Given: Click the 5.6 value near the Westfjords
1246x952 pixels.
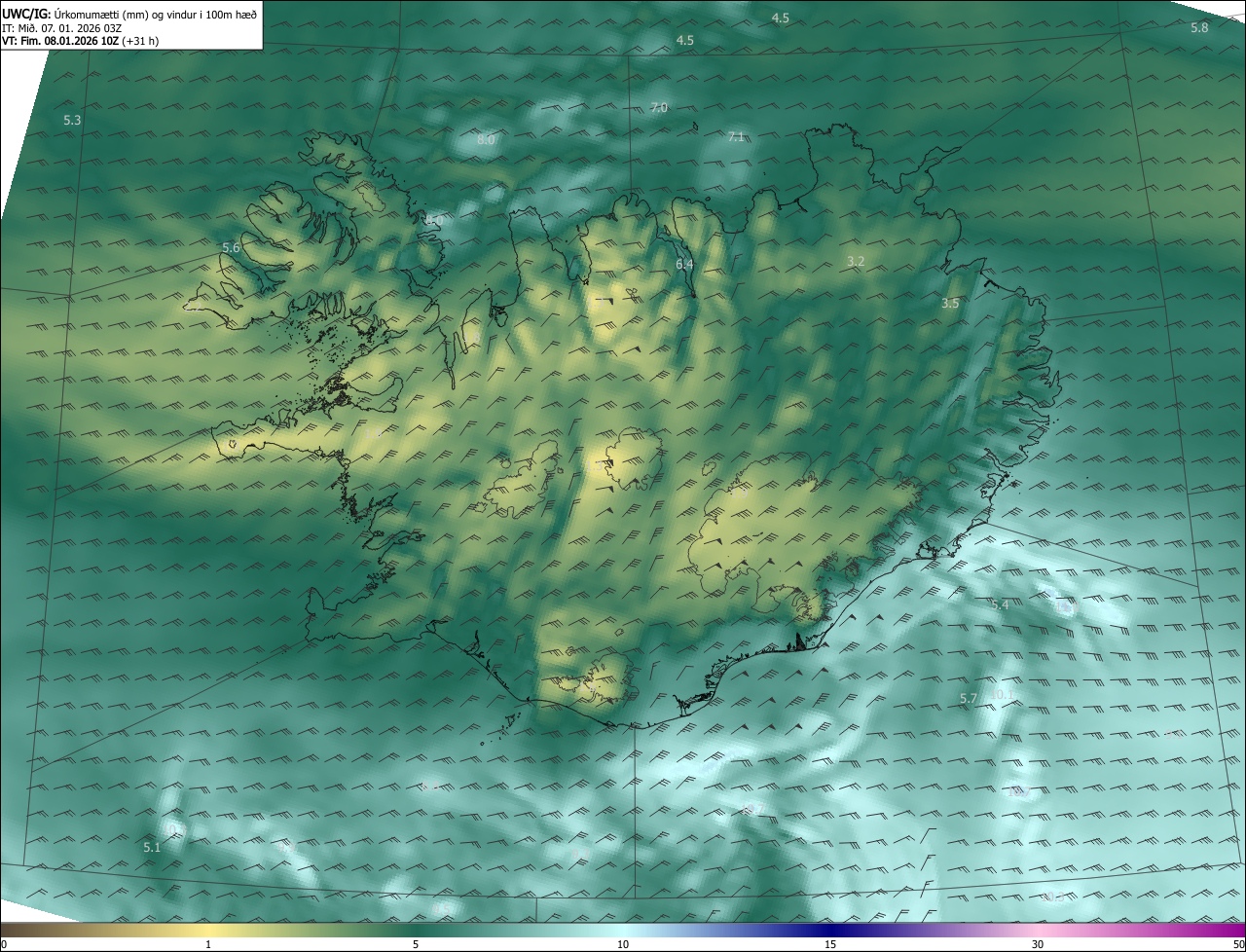Looking at the screenshot, I should click(x=231, y=248).
